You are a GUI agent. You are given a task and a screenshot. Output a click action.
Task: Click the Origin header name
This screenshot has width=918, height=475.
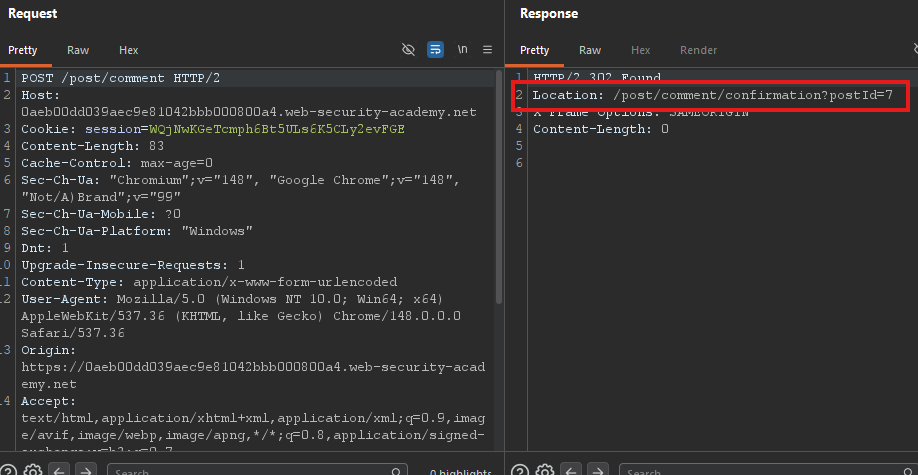(49, 350)
